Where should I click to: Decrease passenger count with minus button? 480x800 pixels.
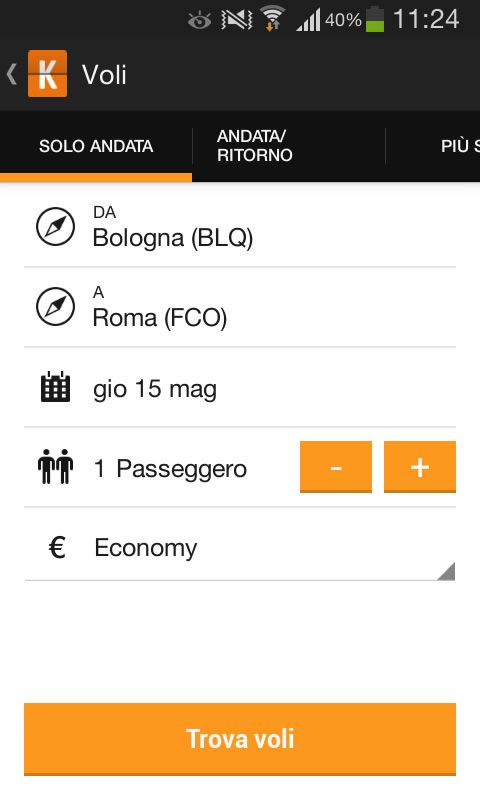(336, 467)
